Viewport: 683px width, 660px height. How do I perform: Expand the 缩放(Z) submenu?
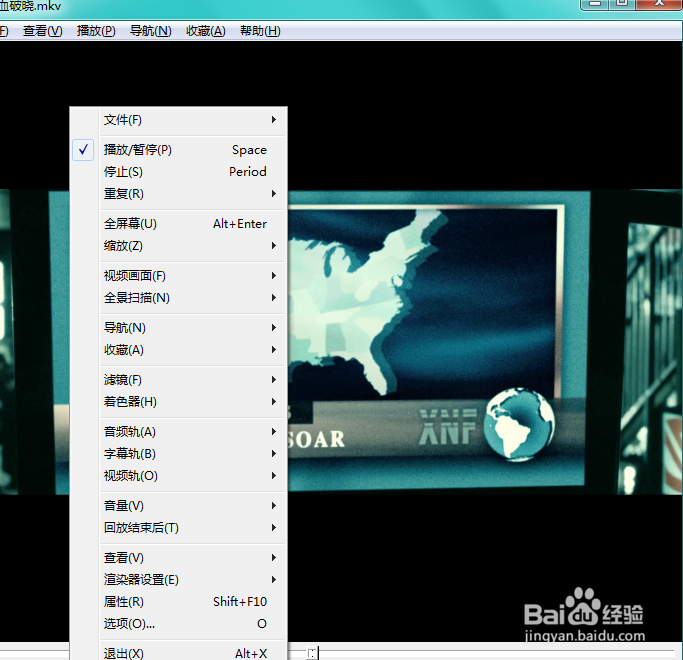pyautogui.click(x=178, y=246)
